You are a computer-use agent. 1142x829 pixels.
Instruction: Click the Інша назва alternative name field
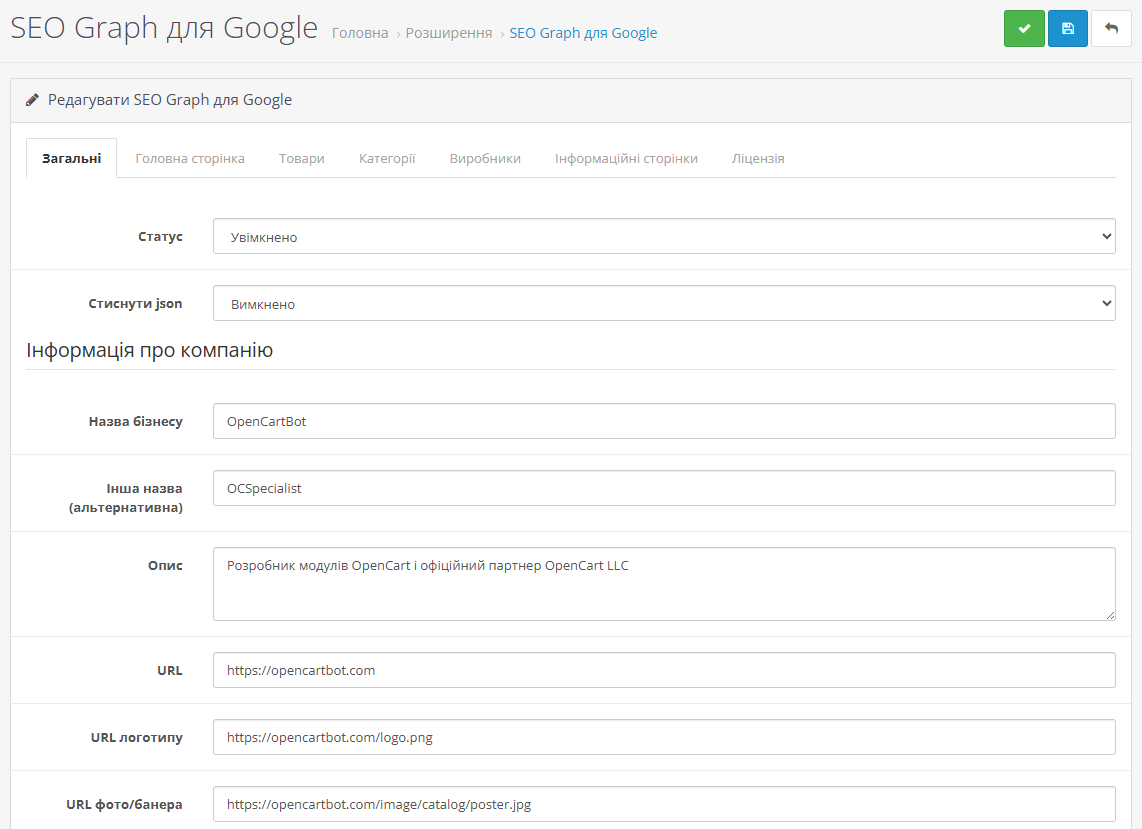pyautogui.click(x=664, y=489)
